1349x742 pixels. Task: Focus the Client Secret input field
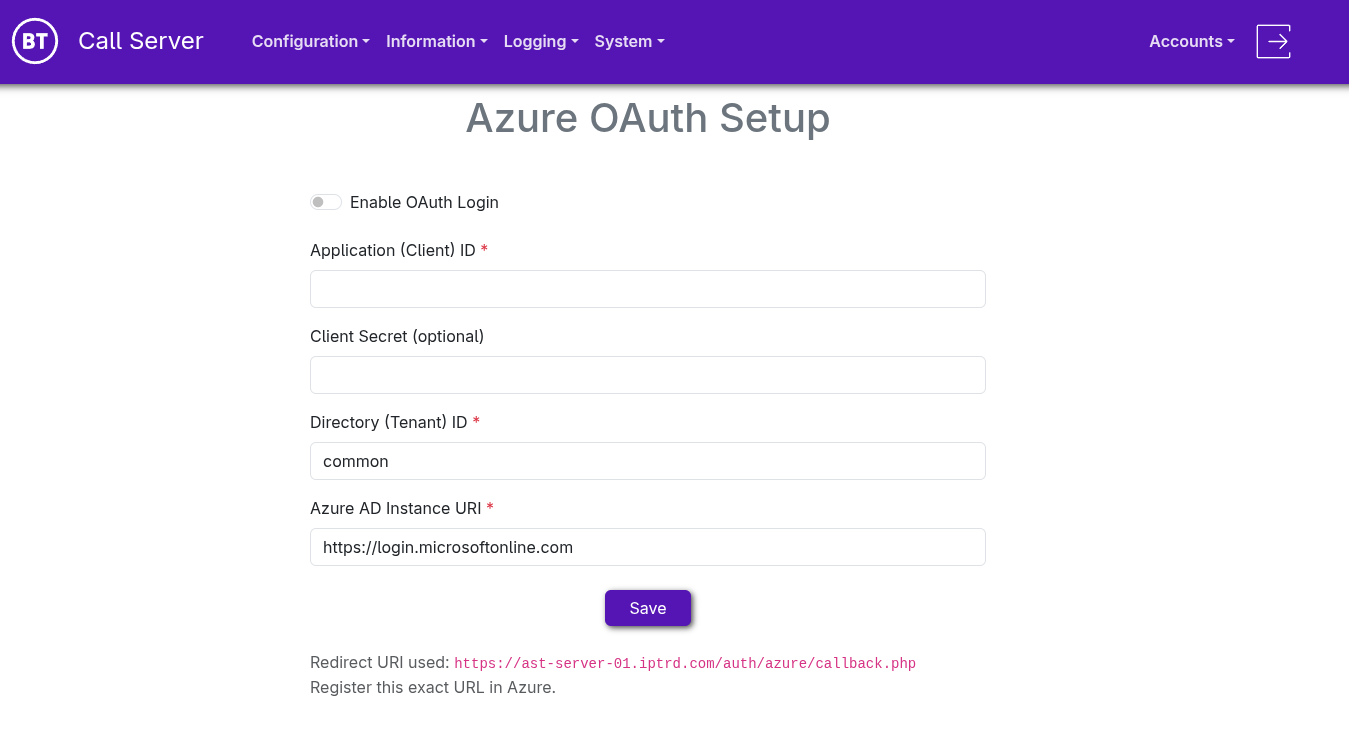(x=648, y=375)
